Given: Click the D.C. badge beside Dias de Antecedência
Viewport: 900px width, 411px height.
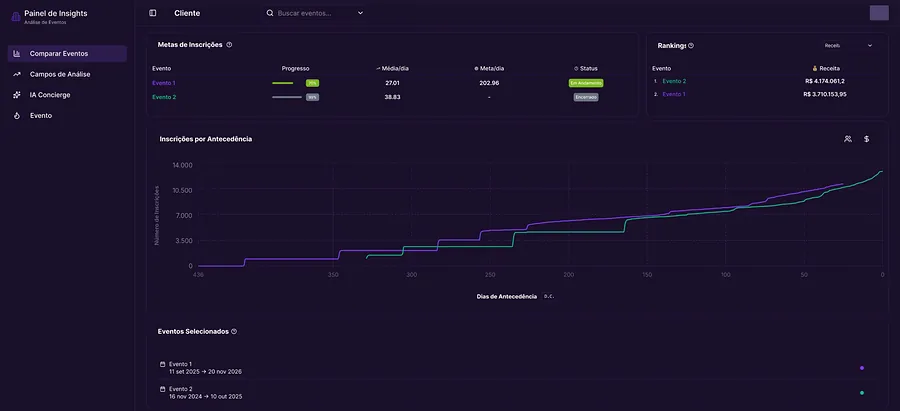Looking at the screenshot, I should (x=549, y=297).
